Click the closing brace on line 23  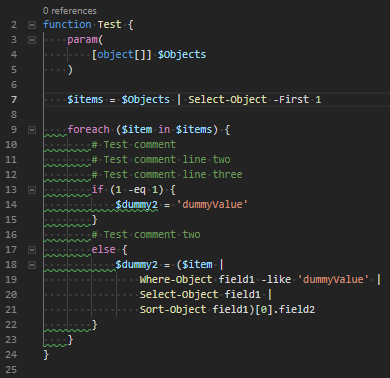pos(70,340)
